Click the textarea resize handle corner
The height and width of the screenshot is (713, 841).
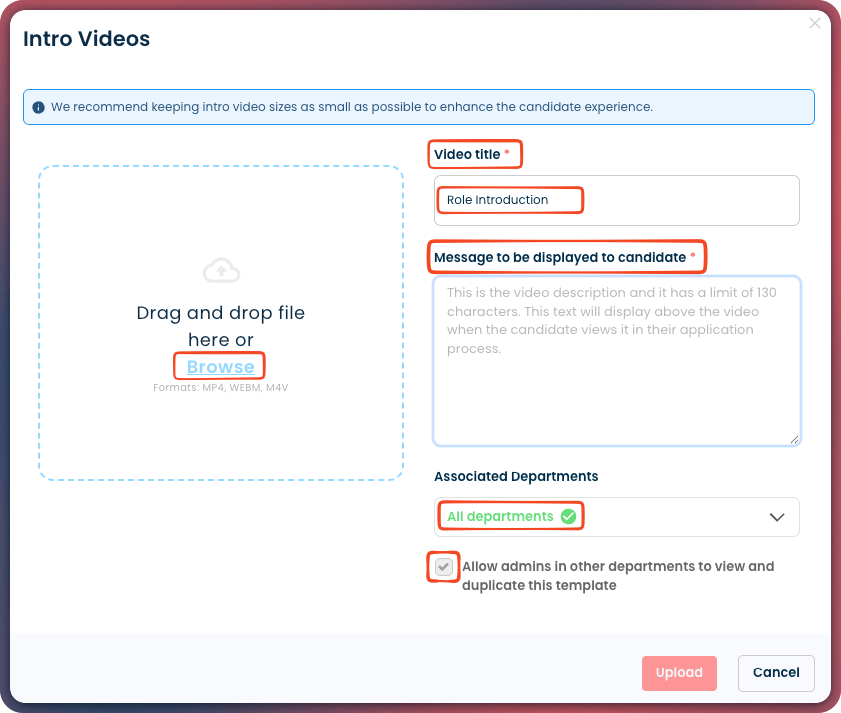click(794, 437)
